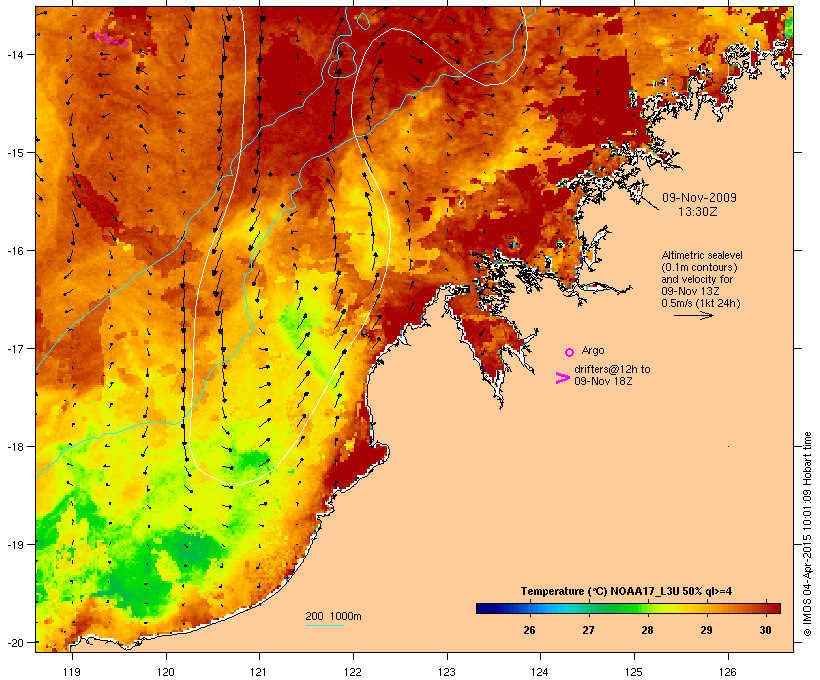Click the magenta Argo circle legend marker
The width and height of the screenshot is (820, 680).
coord(570,352)
